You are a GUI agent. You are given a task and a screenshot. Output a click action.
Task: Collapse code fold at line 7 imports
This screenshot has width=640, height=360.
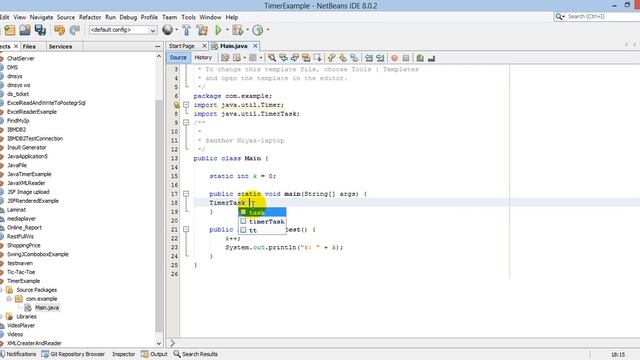[x=186, y=105]
